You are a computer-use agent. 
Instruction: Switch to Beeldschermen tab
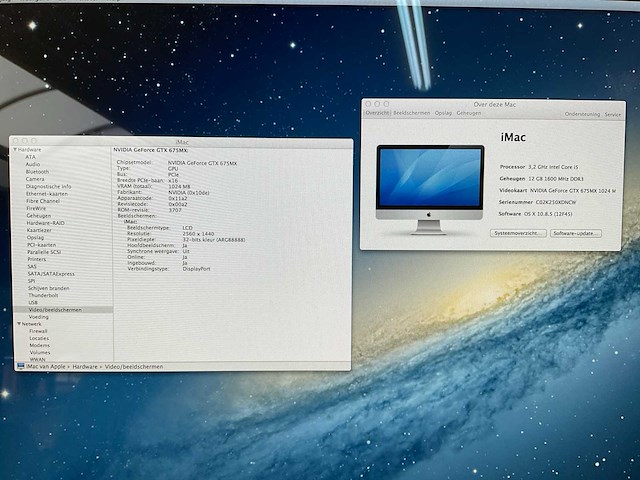coord(411,113)
